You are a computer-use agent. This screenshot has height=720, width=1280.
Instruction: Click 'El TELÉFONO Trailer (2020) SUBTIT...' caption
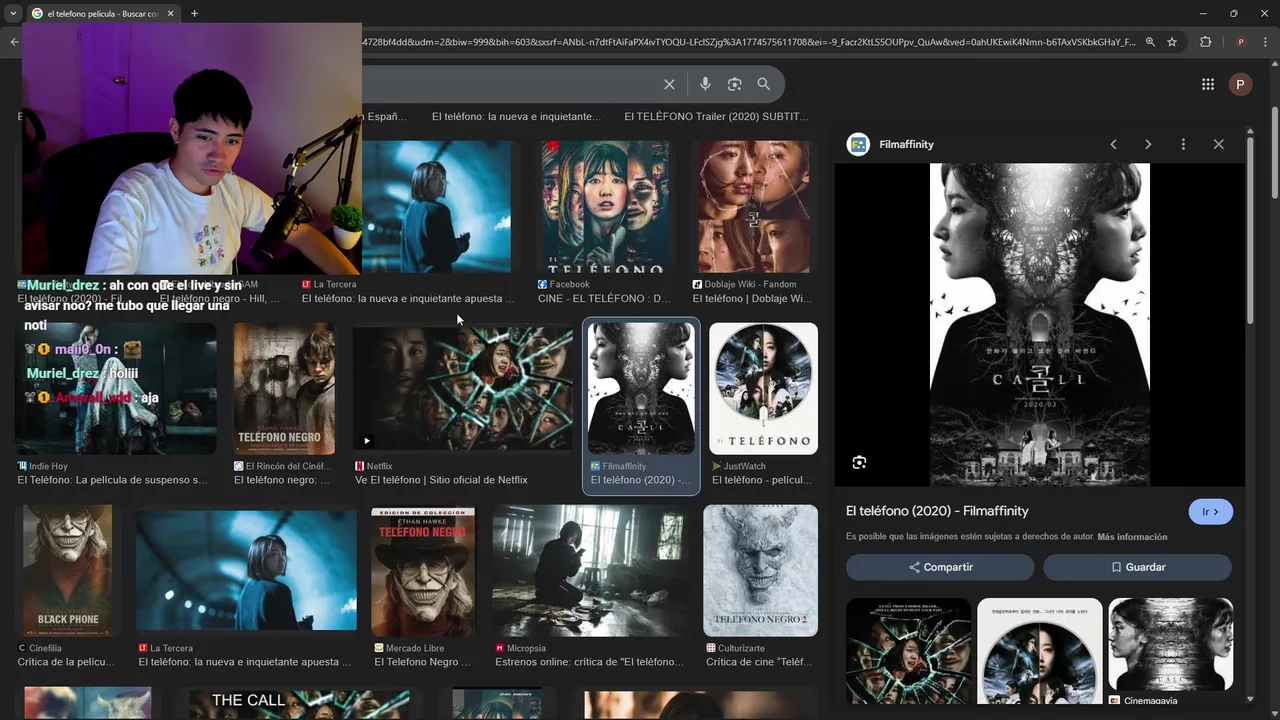(x=716, y=116)
